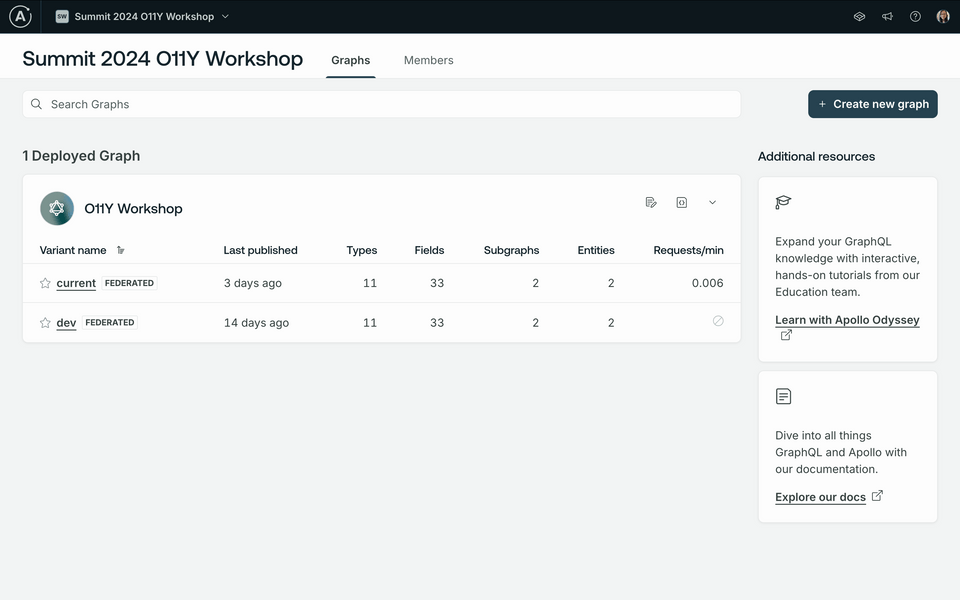This screenshot has width=960, height=600.
Task: Open Explore our docs link
Action: point(820,497)
